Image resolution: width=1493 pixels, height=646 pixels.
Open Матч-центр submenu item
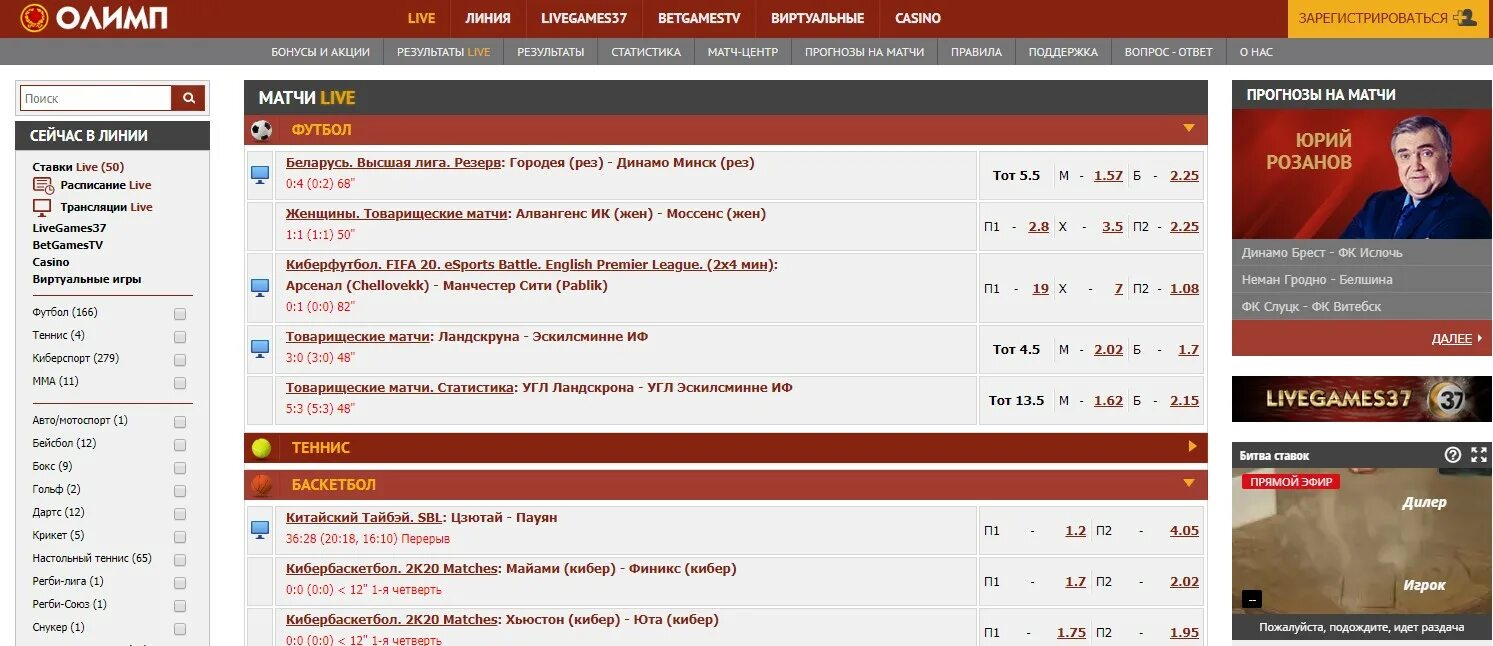(743, 52)
